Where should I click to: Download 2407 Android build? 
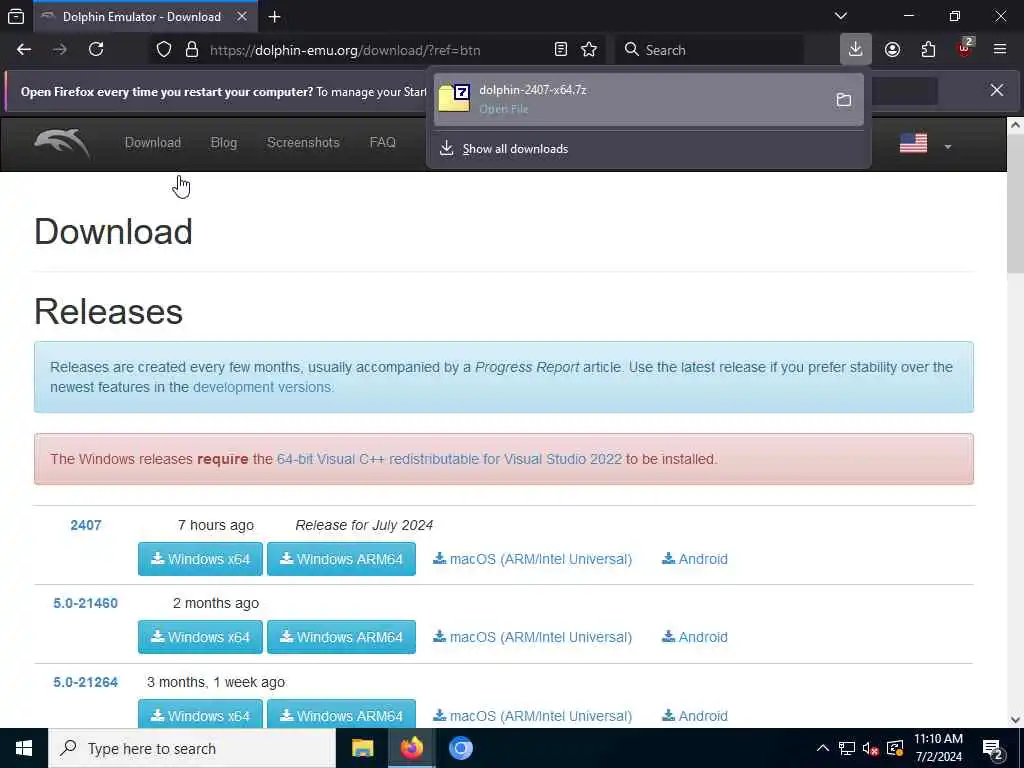pyautogui.click(x=695, y=559)
